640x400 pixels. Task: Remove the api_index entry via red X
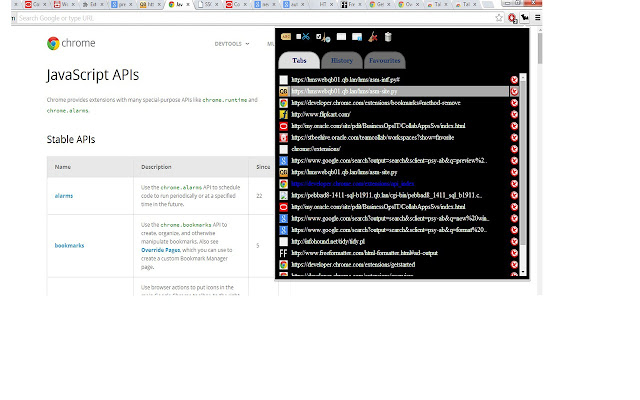pos(514,184)
